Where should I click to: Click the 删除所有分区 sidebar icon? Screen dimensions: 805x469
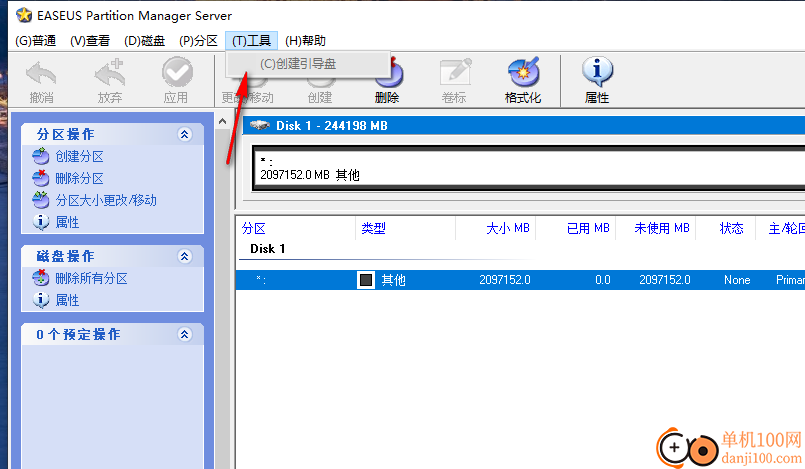(x=41, y=278)
